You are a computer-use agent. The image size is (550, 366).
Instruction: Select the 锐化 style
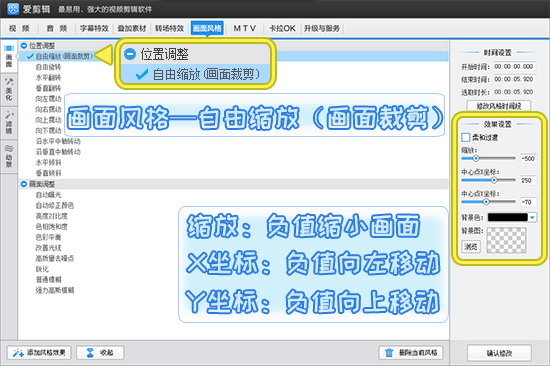42,269
